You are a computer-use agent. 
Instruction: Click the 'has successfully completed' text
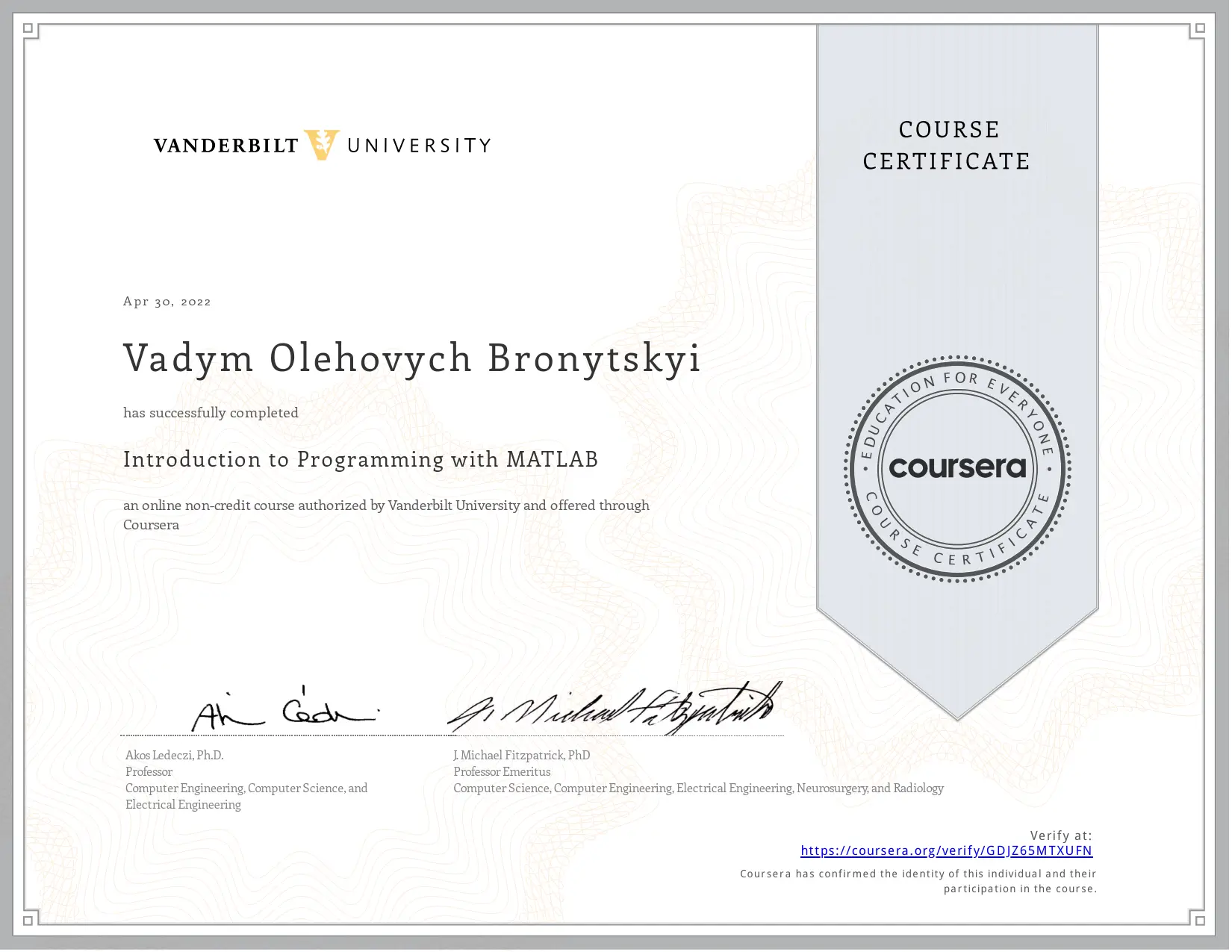click(x=211, y=413)
